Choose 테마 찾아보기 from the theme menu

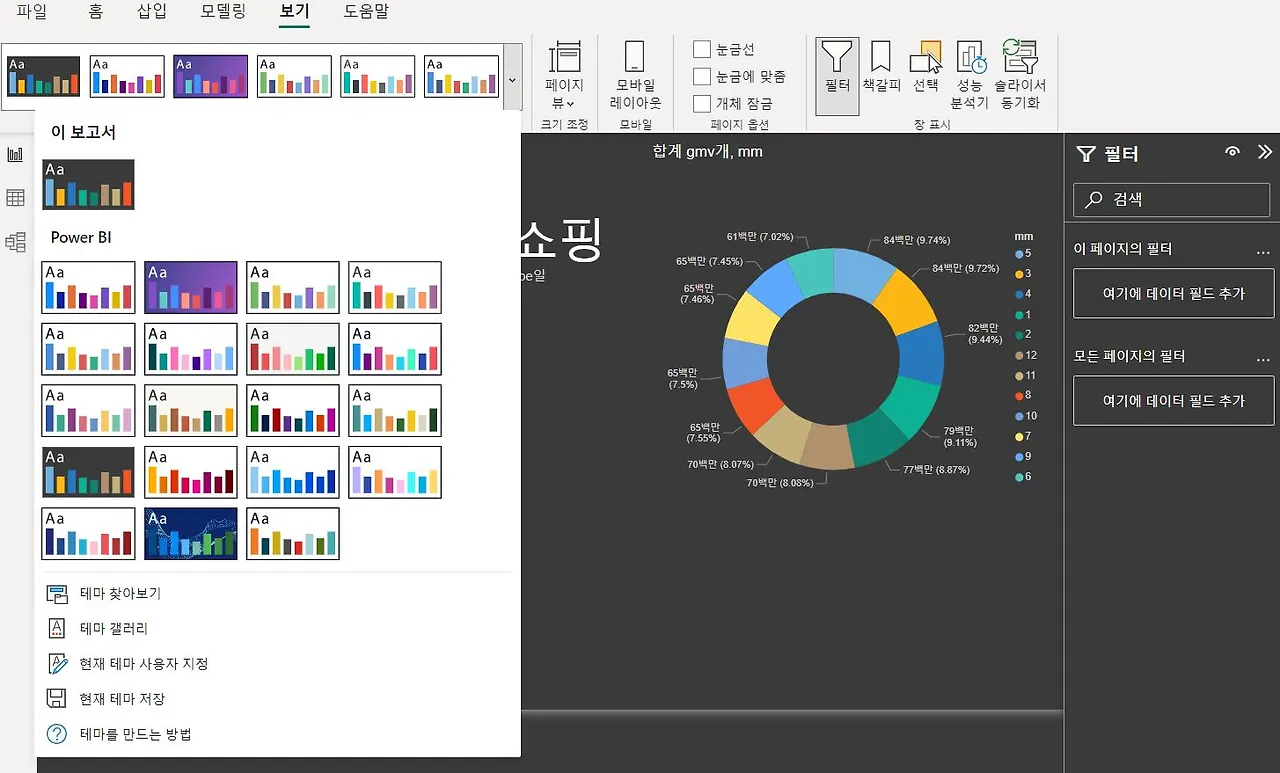click(120, 594)
